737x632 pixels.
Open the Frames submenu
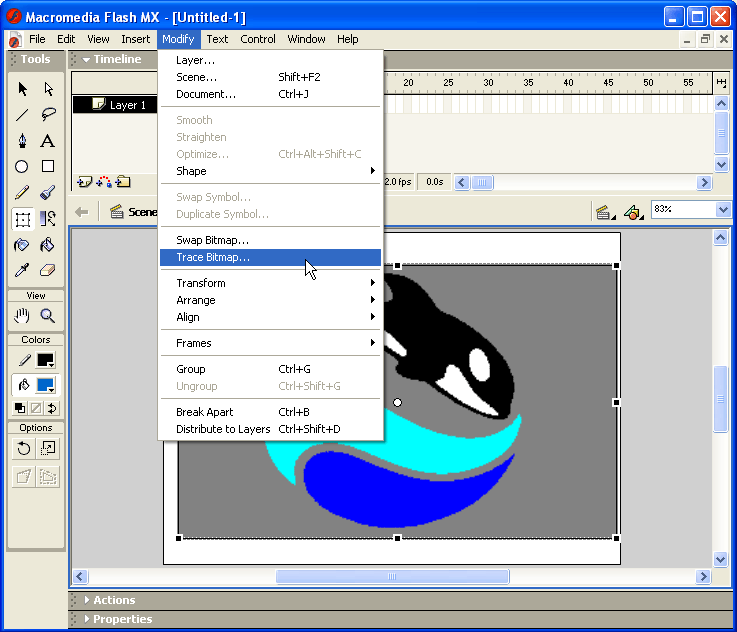pyautogui.click(x=270, y=343)
